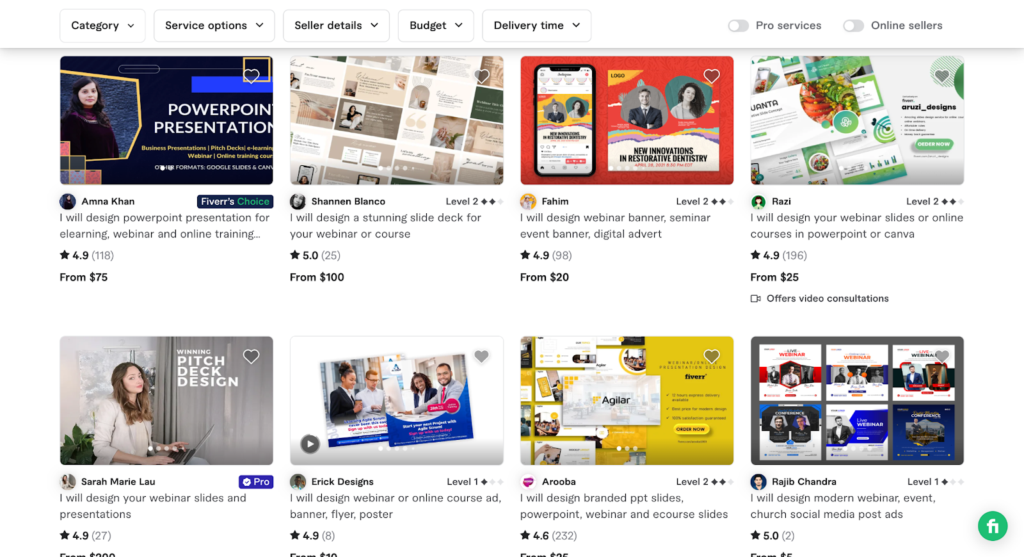The image size is (1024, 557).
Task: Open the Budget filter dropdown
Action: point(436,25)
